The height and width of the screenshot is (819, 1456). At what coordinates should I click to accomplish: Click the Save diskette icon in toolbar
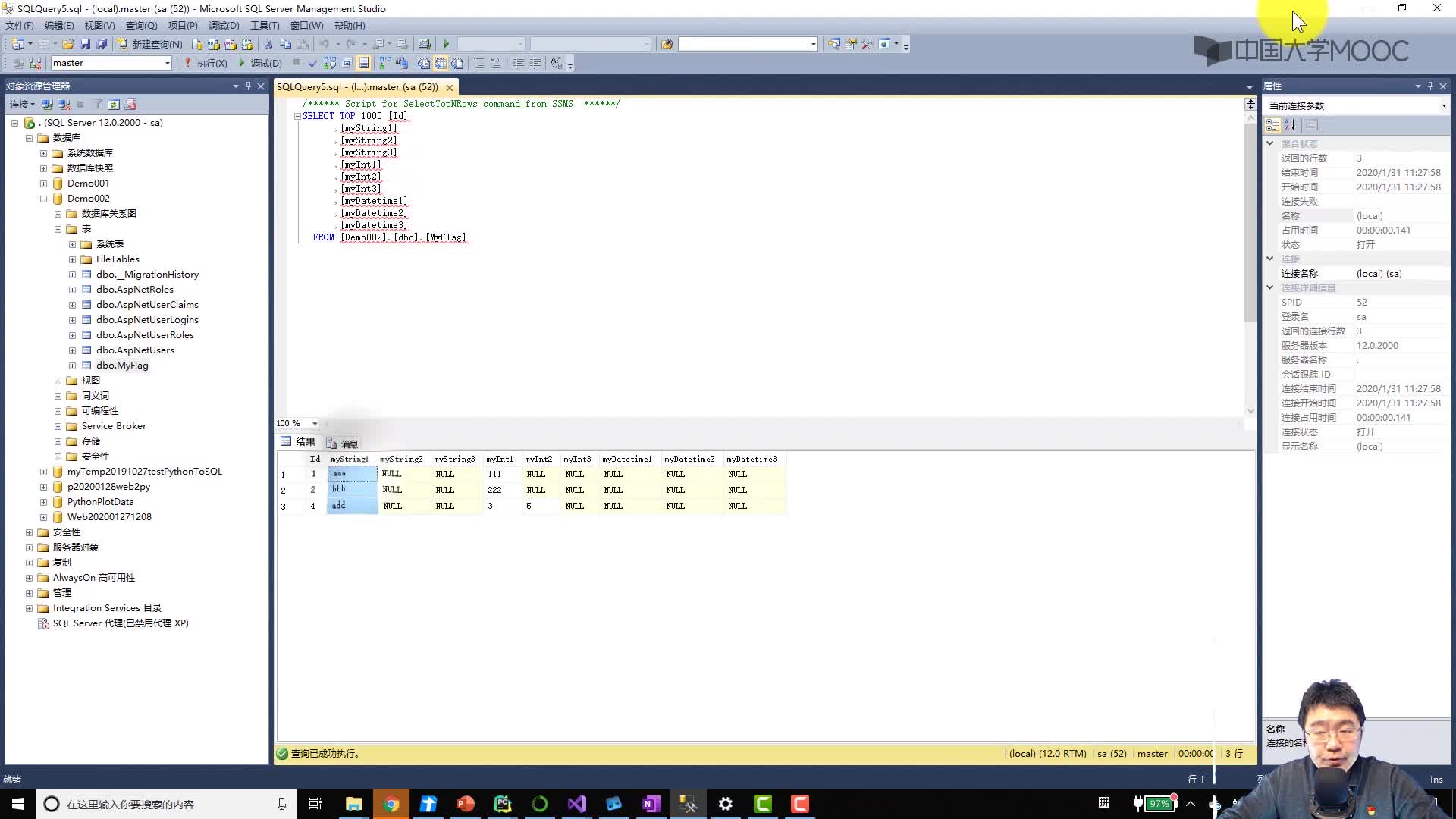coord(85,44)
